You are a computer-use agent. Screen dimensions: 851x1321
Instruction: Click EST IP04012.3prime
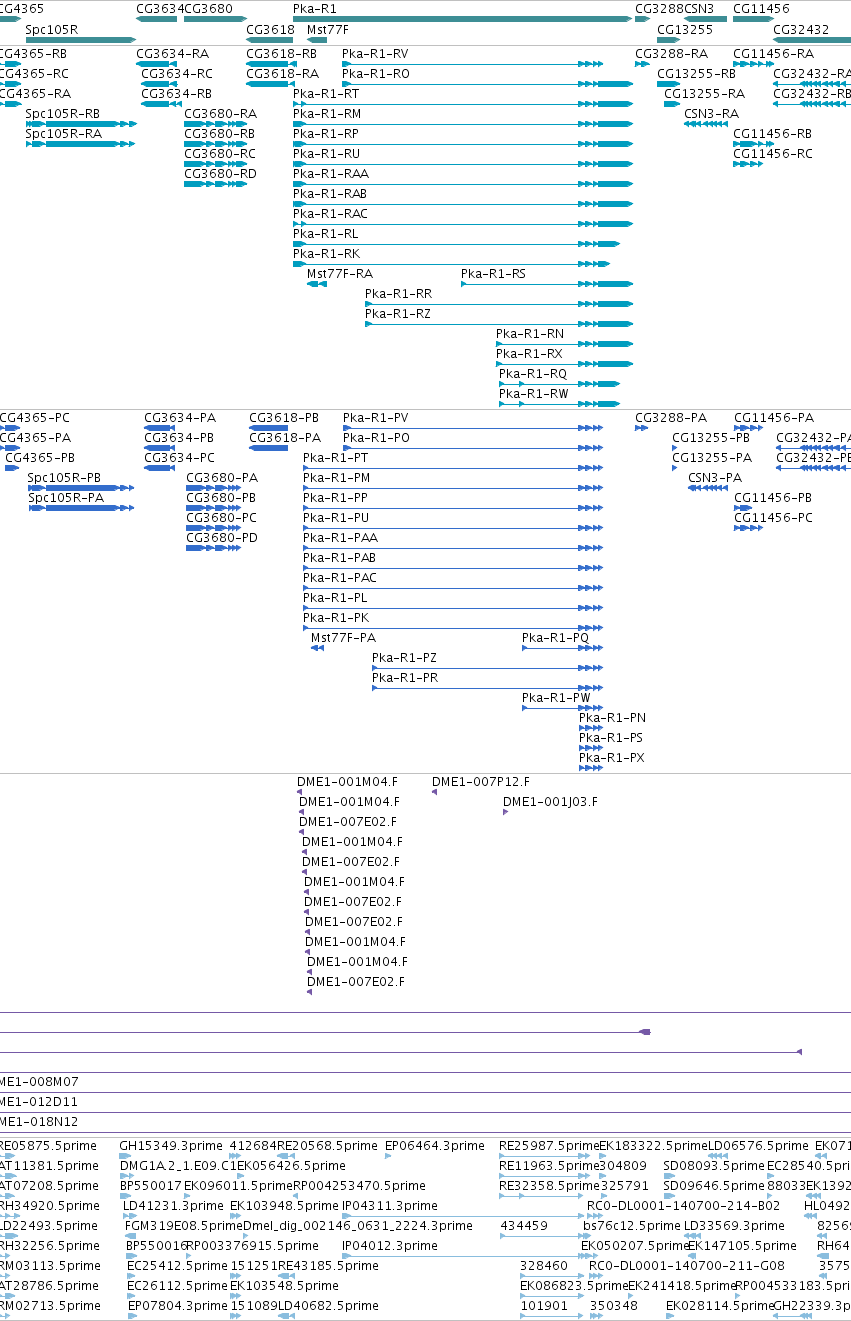pyautogui.click(x=390, y=1245)
